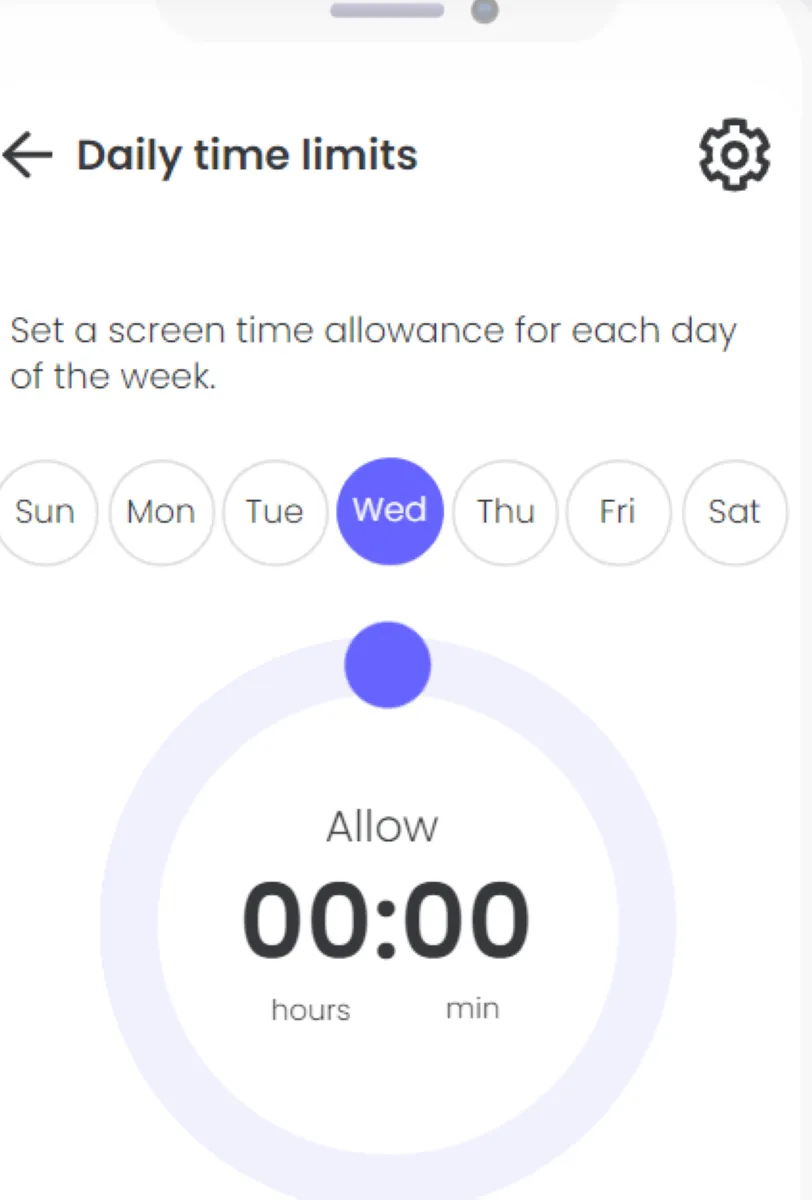The height and width of the screenshot is (1200, 812).
Task: Click the phone speaker bar at top
Action: [387, 11]
